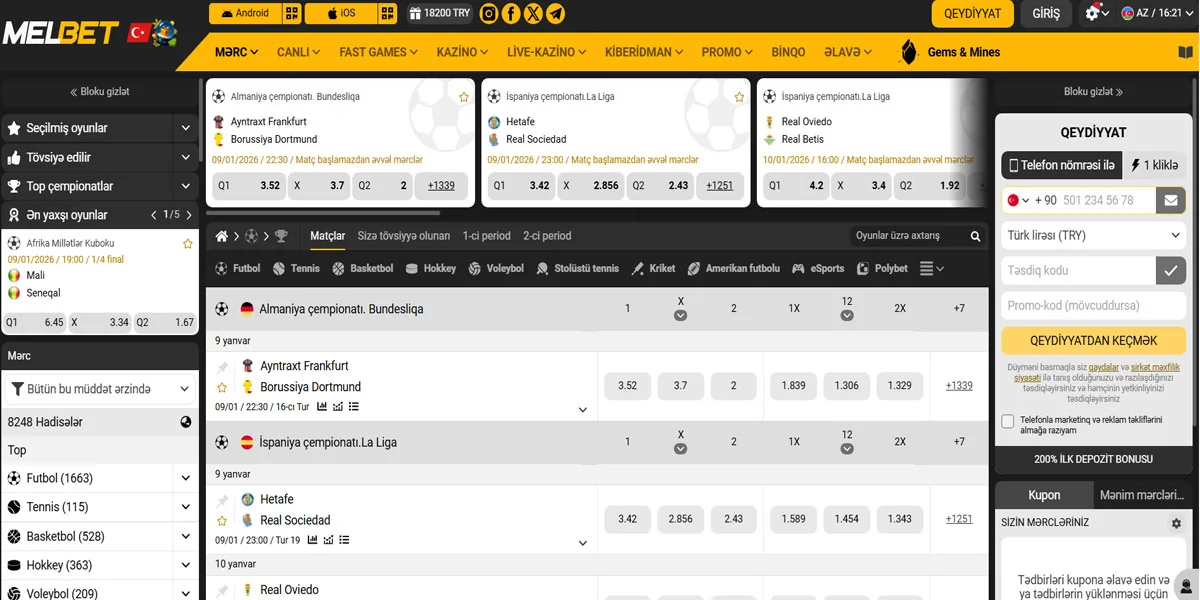Screen dimensions: 1200x600
Task: Open the Instagram social icon
Action: tap(489, 13)
